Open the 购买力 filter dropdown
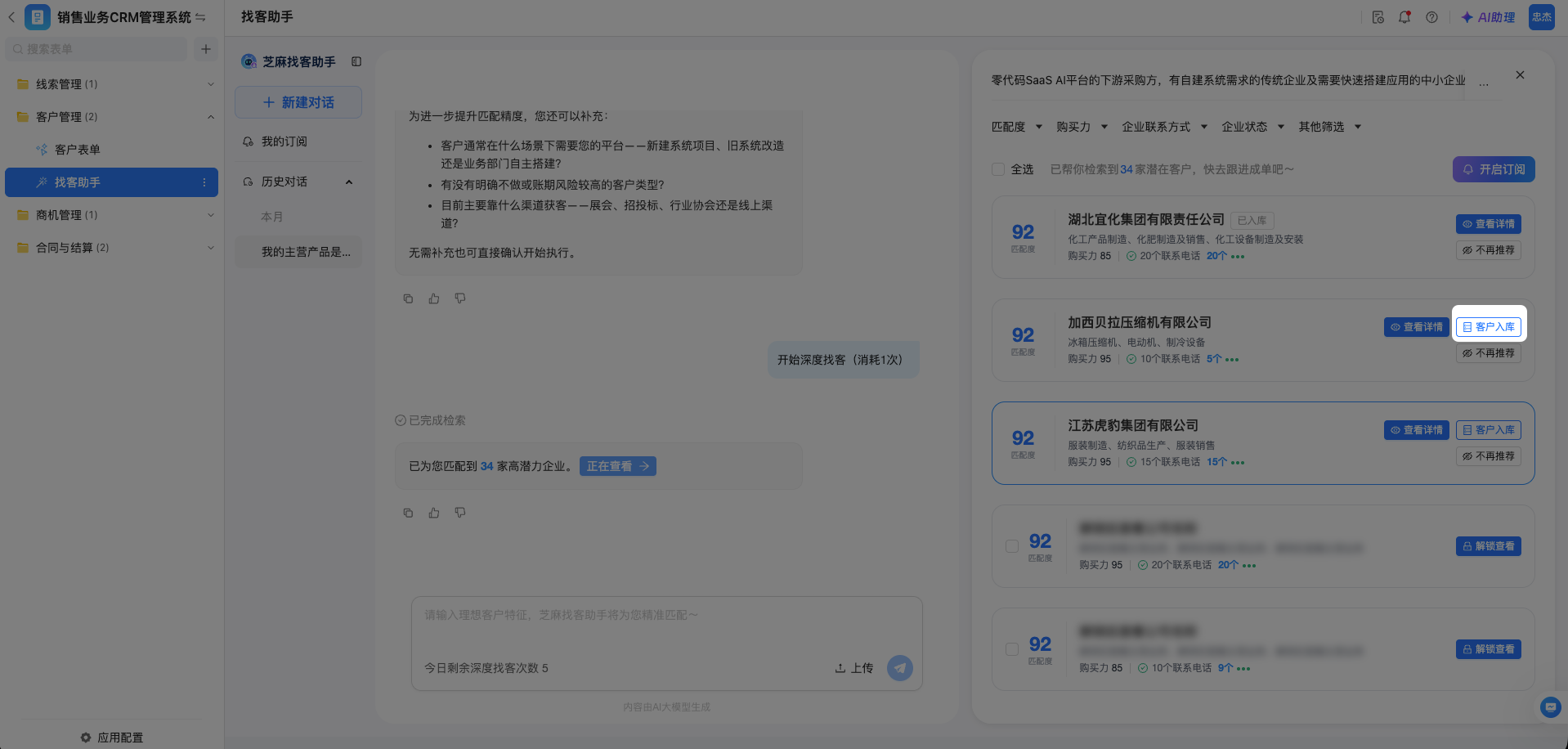 [x=1082, y=127]
